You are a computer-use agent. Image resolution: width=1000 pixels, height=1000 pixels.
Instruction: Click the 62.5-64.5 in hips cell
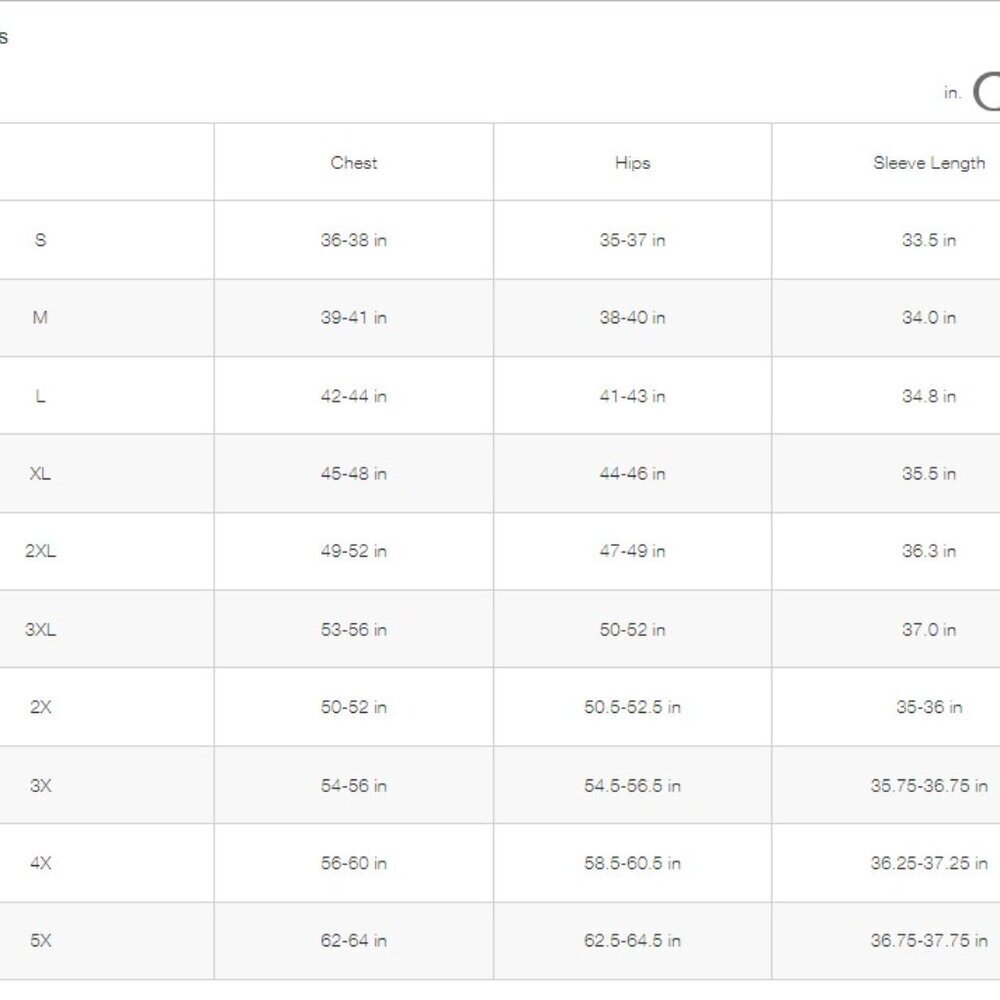[x=633, y=940]
